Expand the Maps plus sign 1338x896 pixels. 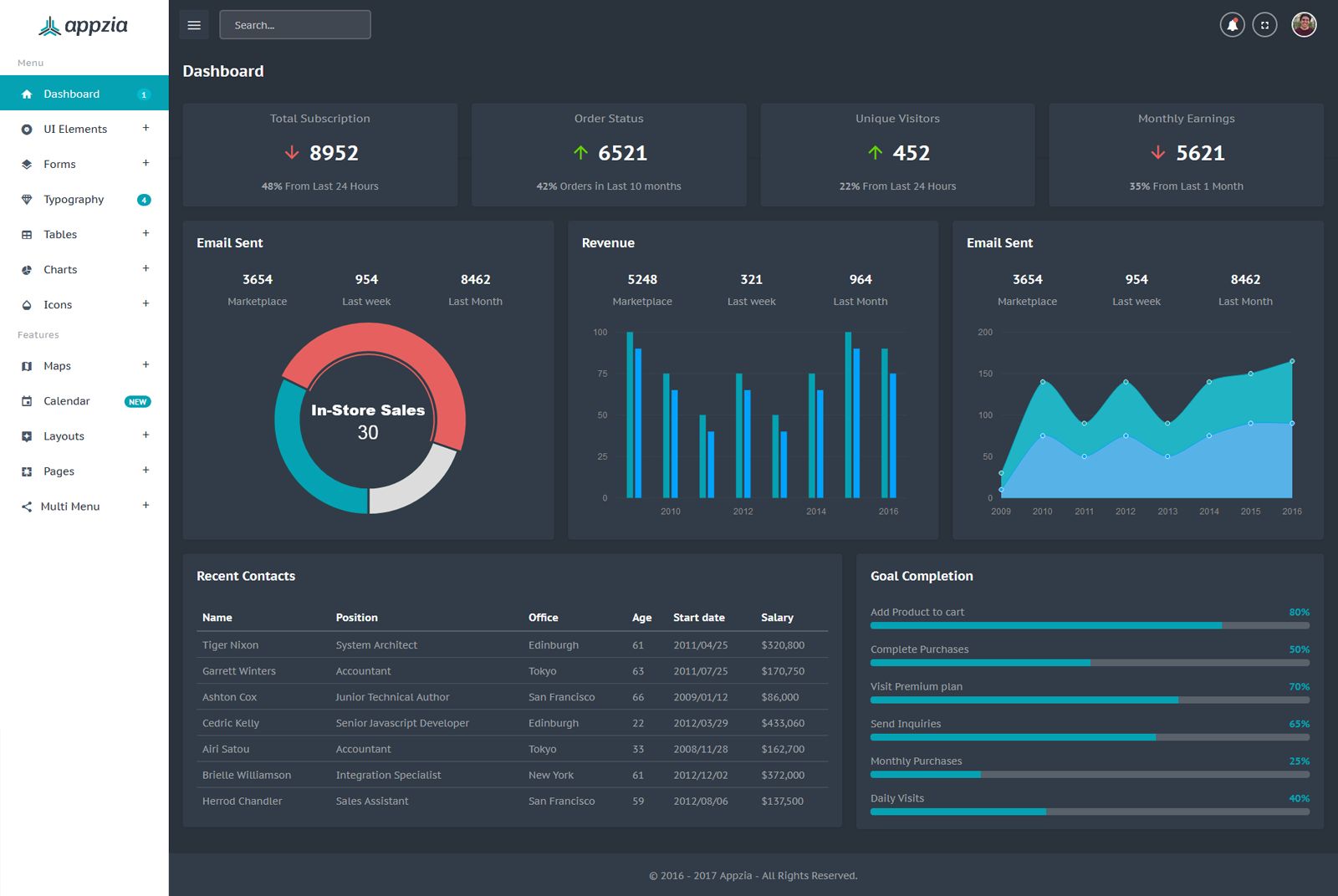146,364
